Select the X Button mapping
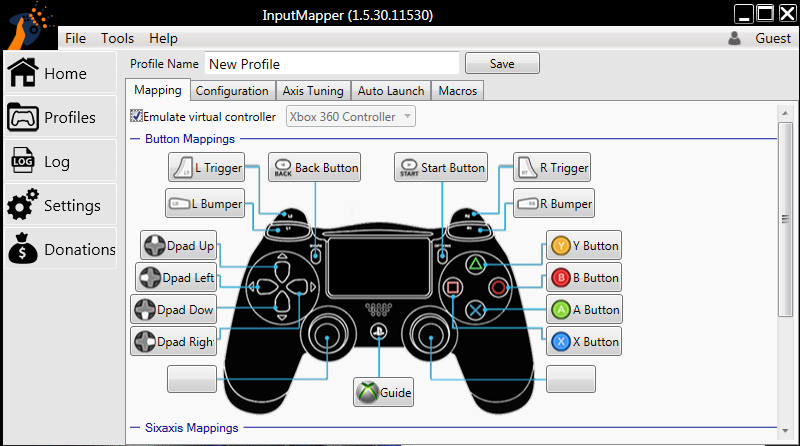The image size is (800, 446). click(584, 341)
